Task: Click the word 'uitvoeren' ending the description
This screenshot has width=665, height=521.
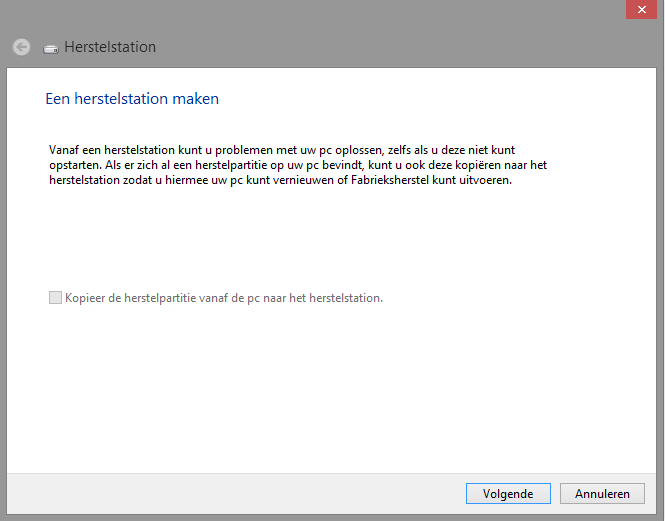Action: coord(485,181)
